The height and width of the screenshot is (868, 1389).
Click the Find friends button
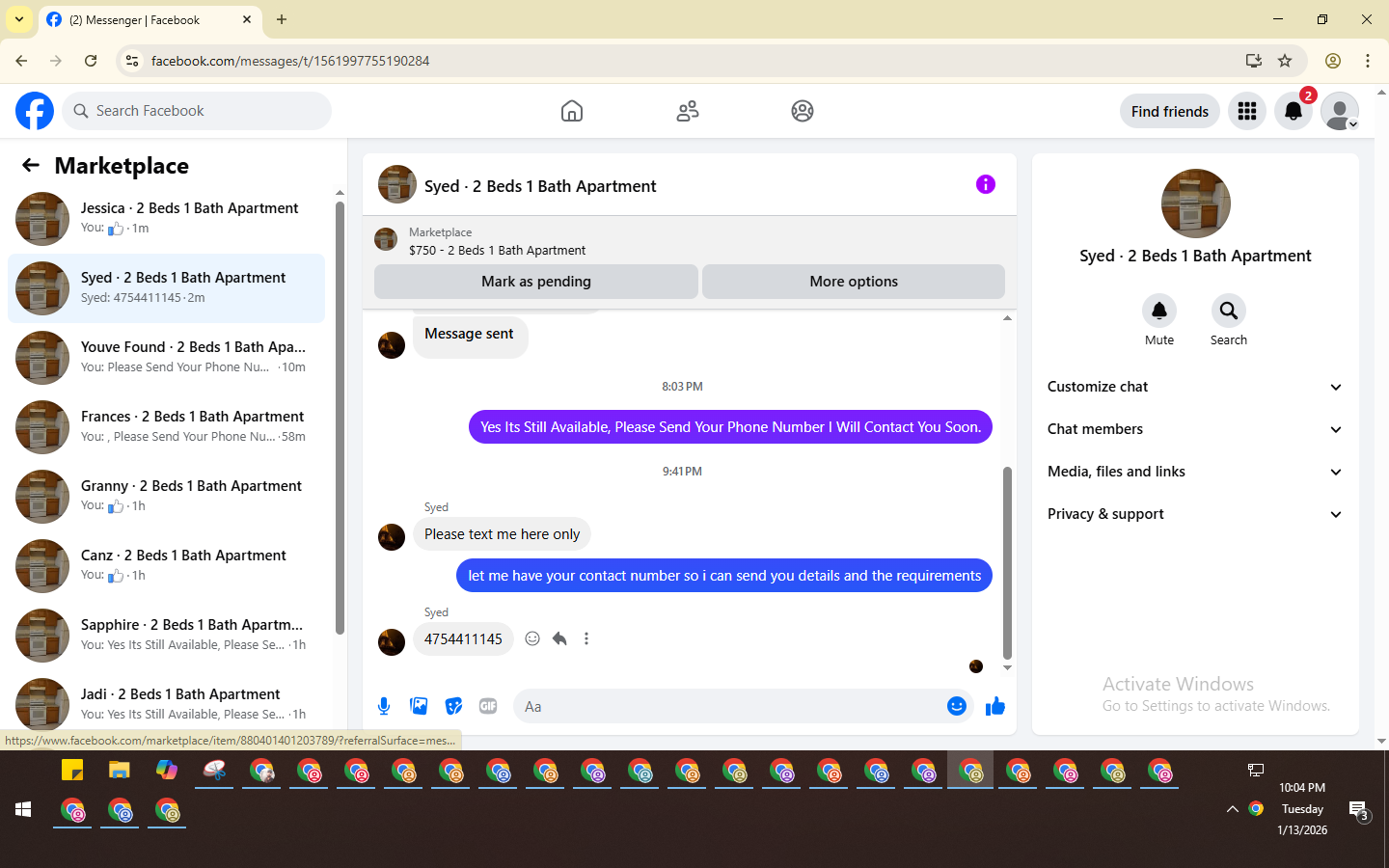click(1170, 111)
